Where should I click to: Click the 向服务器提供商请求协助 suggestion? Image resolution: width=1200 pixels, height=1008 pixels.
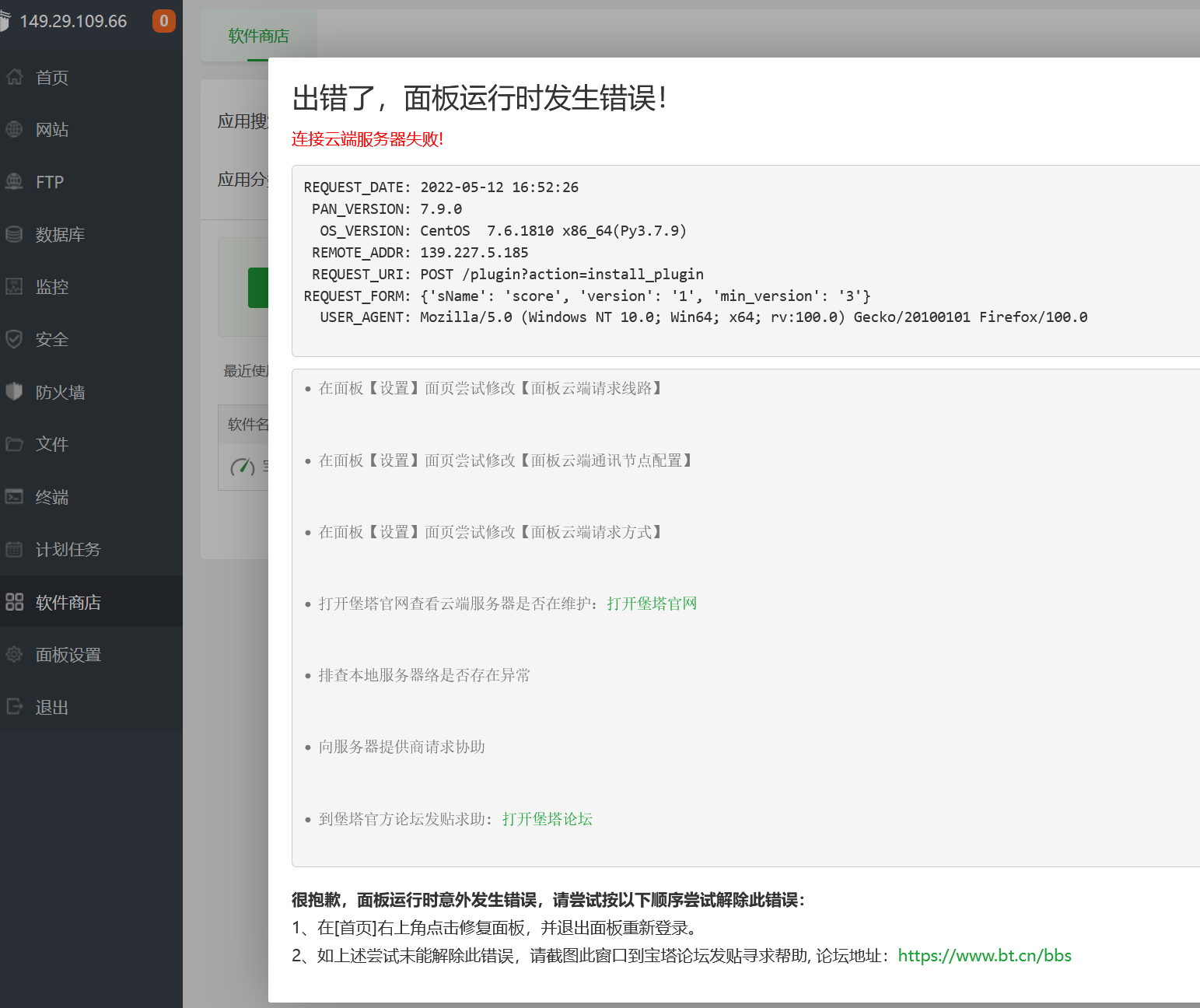(x=402, y=747)
